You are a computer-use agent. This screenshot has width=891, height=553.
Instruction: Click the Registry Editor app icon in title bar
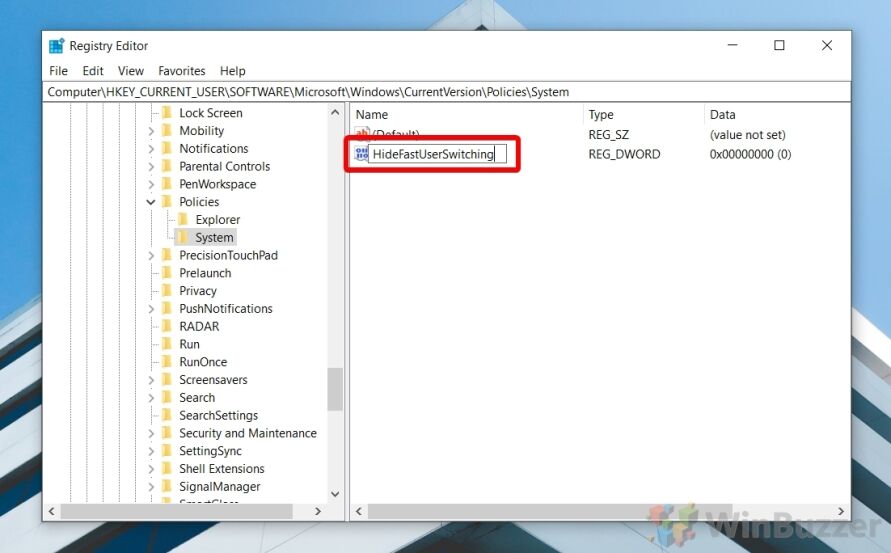[x=56, y=46]
